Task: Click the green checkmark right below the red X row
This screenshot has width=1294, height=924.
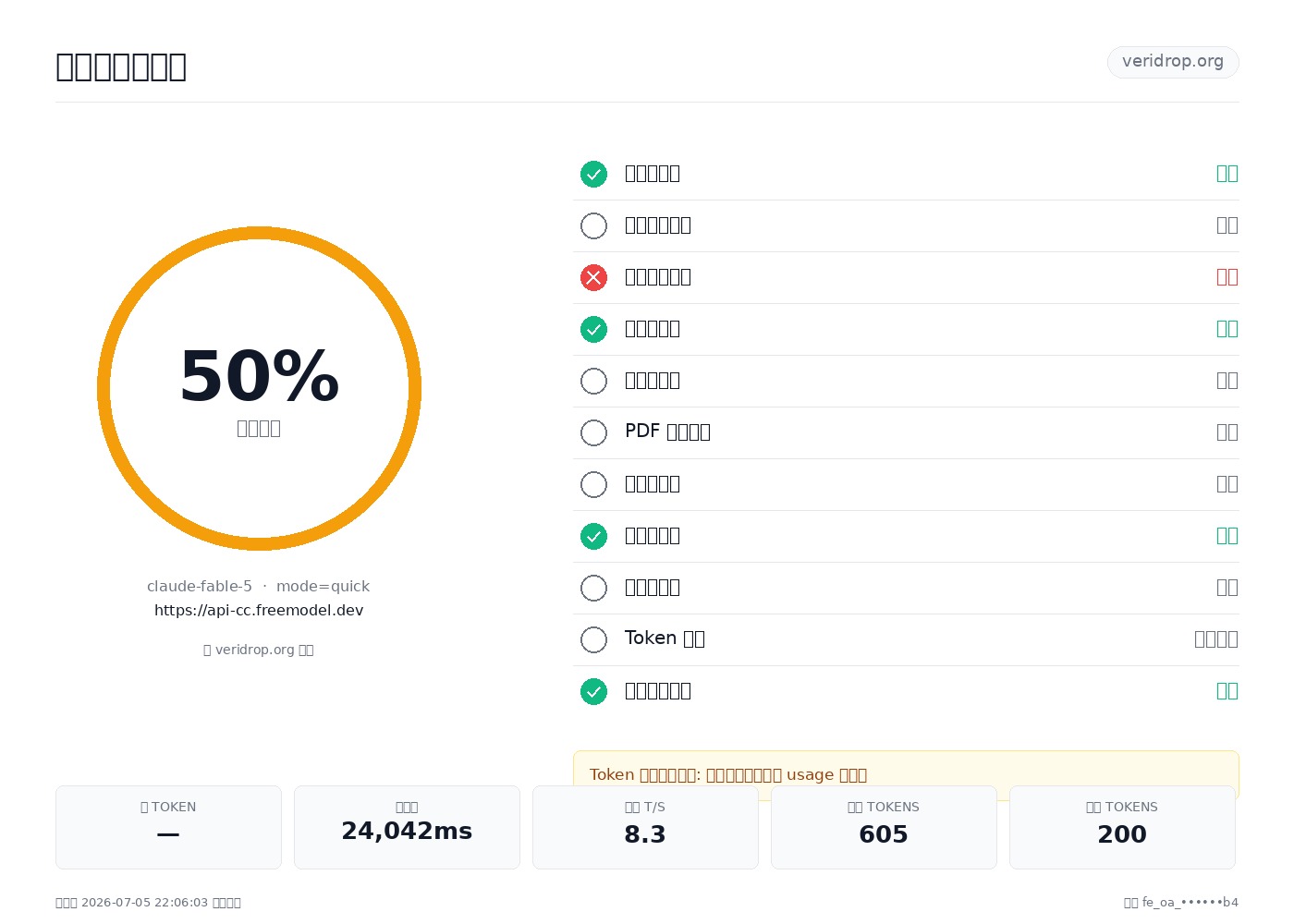Action: point(593,329)
